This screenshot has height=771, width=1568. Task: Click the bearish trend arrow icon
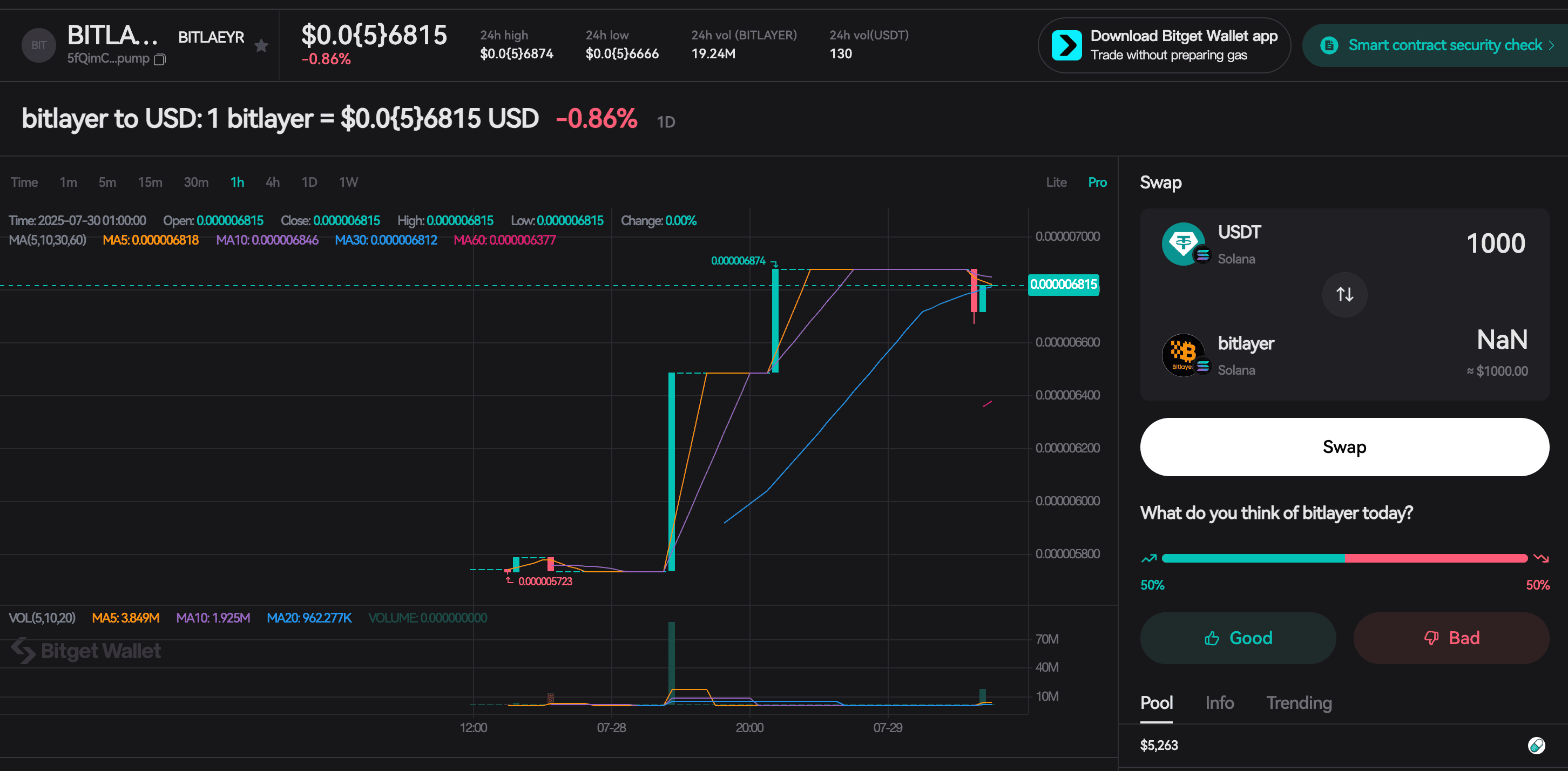1540,558
